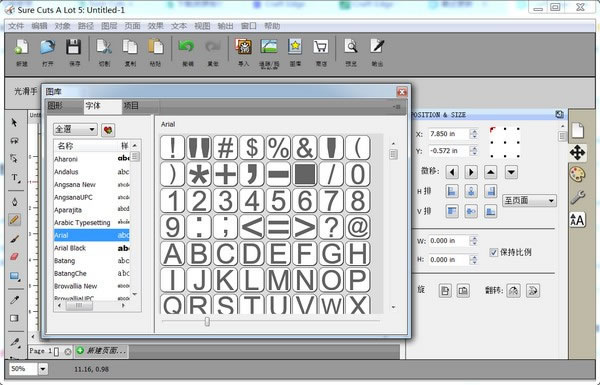Open the Path menu
This screenshot has height=385, width=600.
tap(86, 26)
